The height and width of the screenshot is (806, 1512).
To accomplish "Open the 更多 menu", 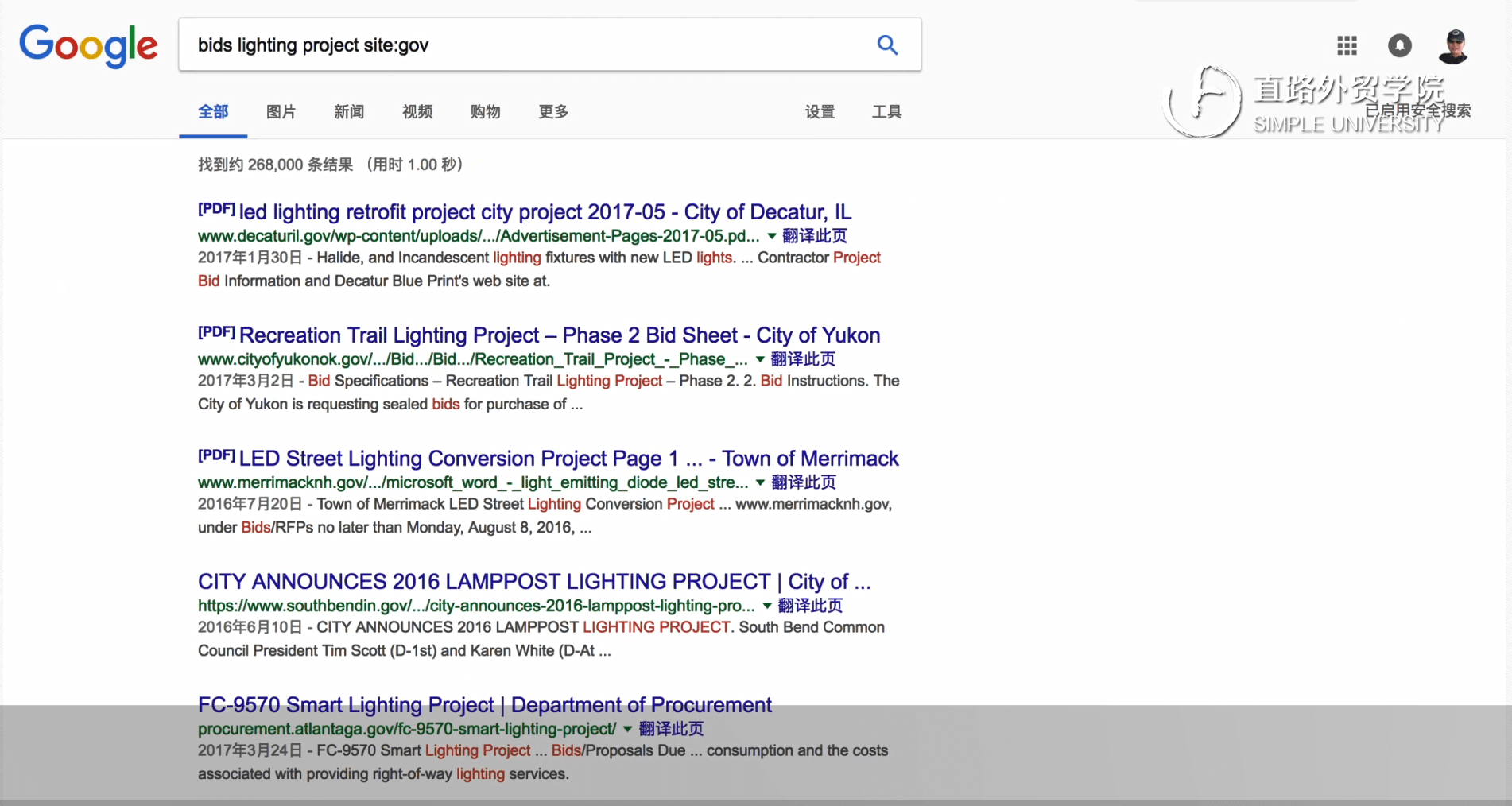I will coord(553,112).
